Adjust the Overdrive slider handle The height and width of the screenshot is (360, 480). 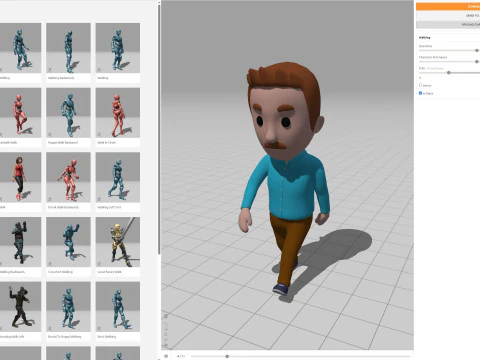pos(477,50)
